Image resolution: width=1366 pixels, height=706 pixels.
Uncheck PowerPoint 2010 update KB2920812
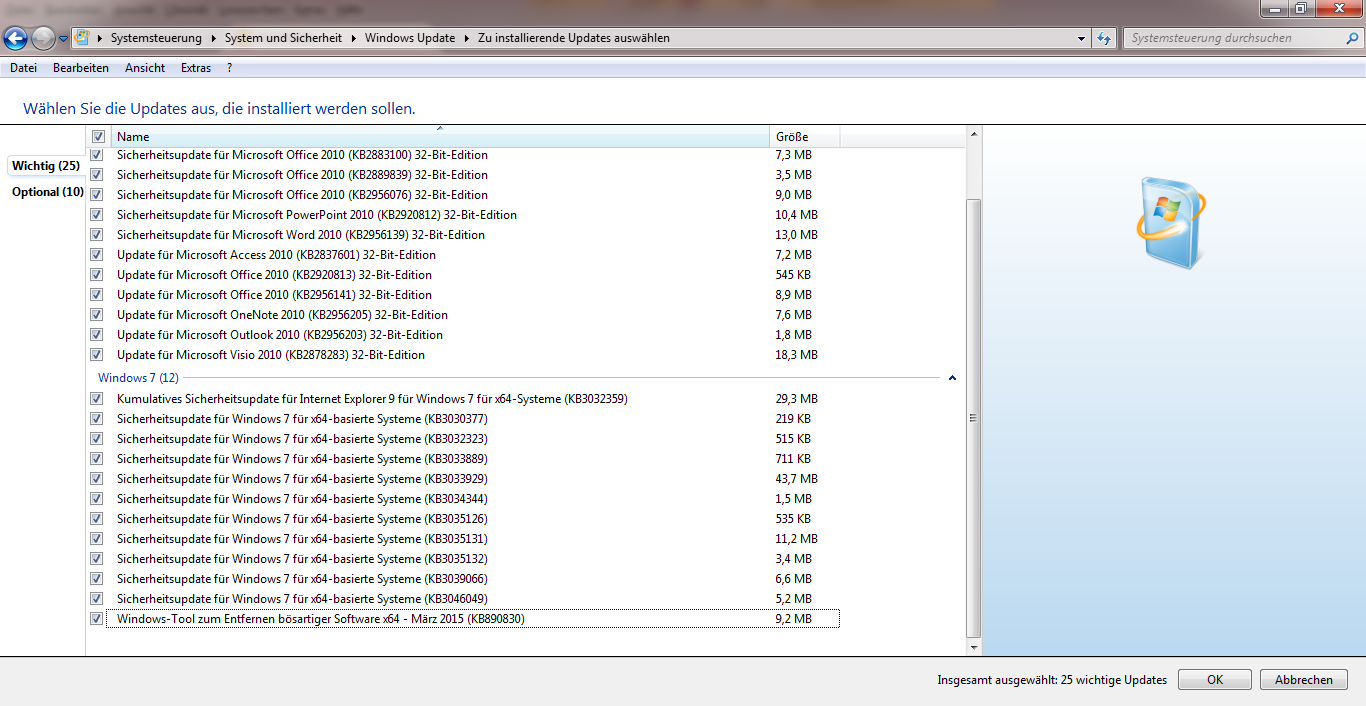click(96, 215)
